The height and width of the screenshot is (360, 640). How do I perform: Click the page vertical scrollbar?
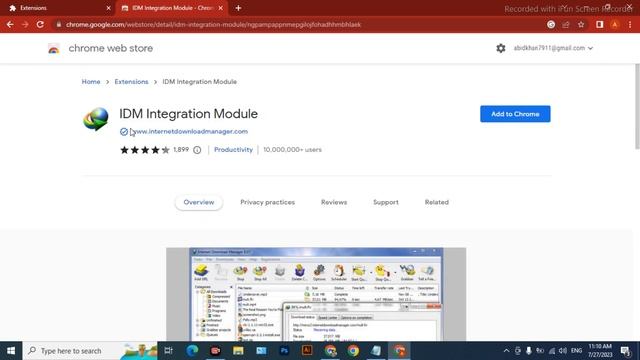click(x=637, y=106)
